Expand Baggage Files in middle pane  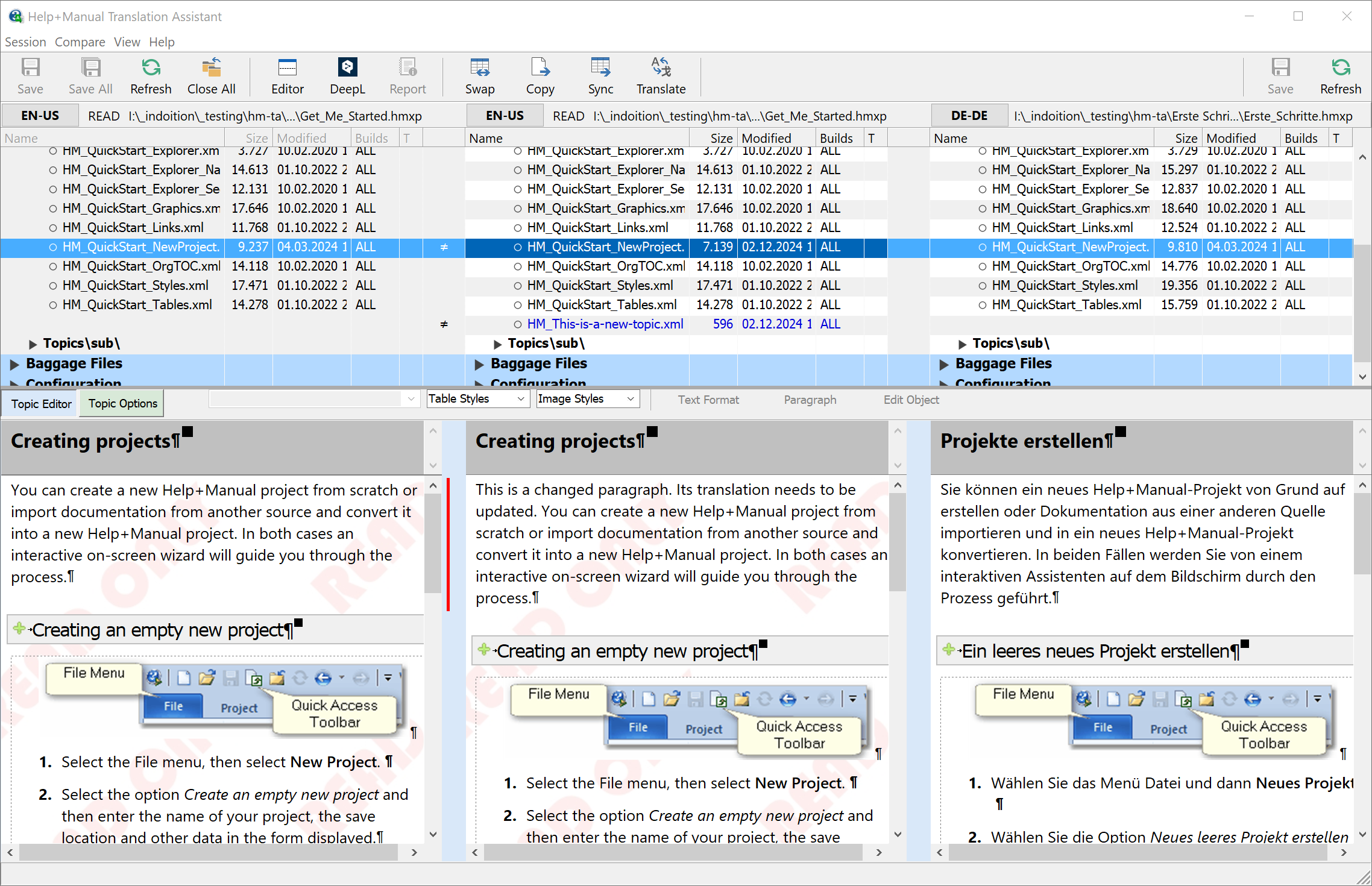(479, 364)
